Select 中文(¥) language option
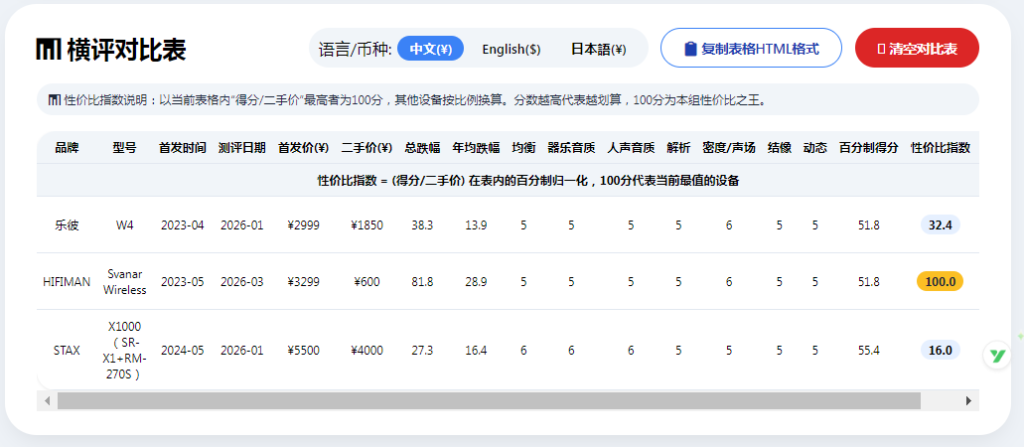The height and width of the screenshot is (447, 1024). pos(430,49)
